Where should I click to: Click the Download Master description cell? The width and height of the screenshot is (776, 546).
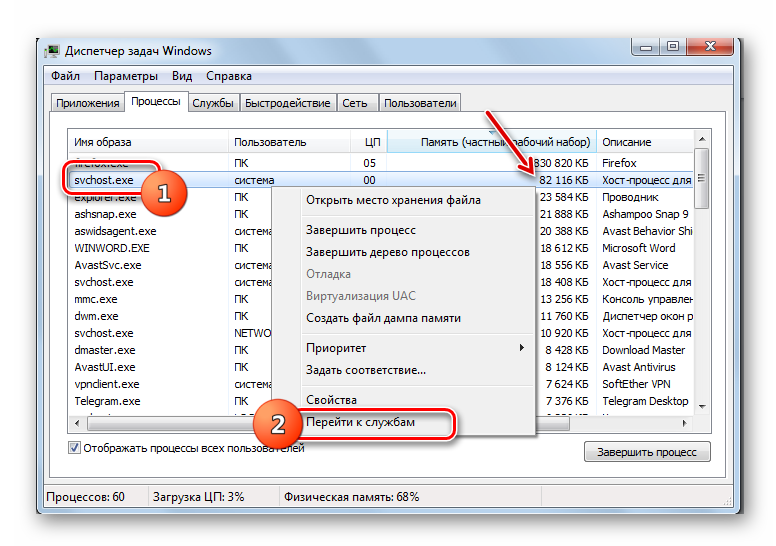click(643, 350)
